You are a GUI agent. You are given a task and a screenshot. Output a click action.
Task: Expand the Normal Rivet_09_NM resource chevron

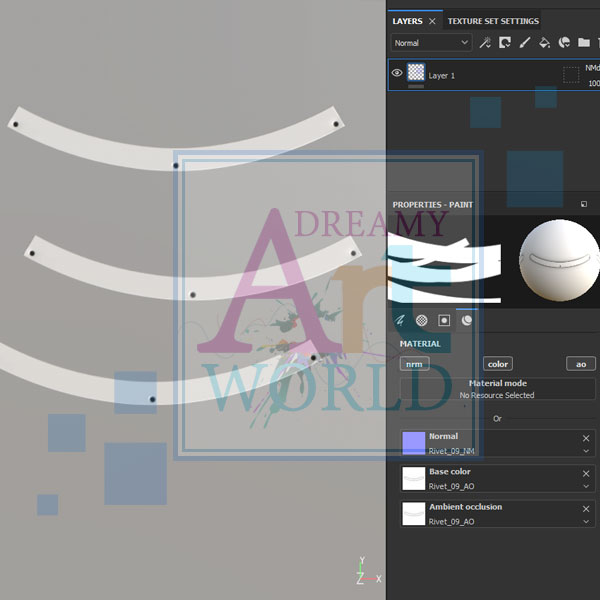tap(586, 452)
